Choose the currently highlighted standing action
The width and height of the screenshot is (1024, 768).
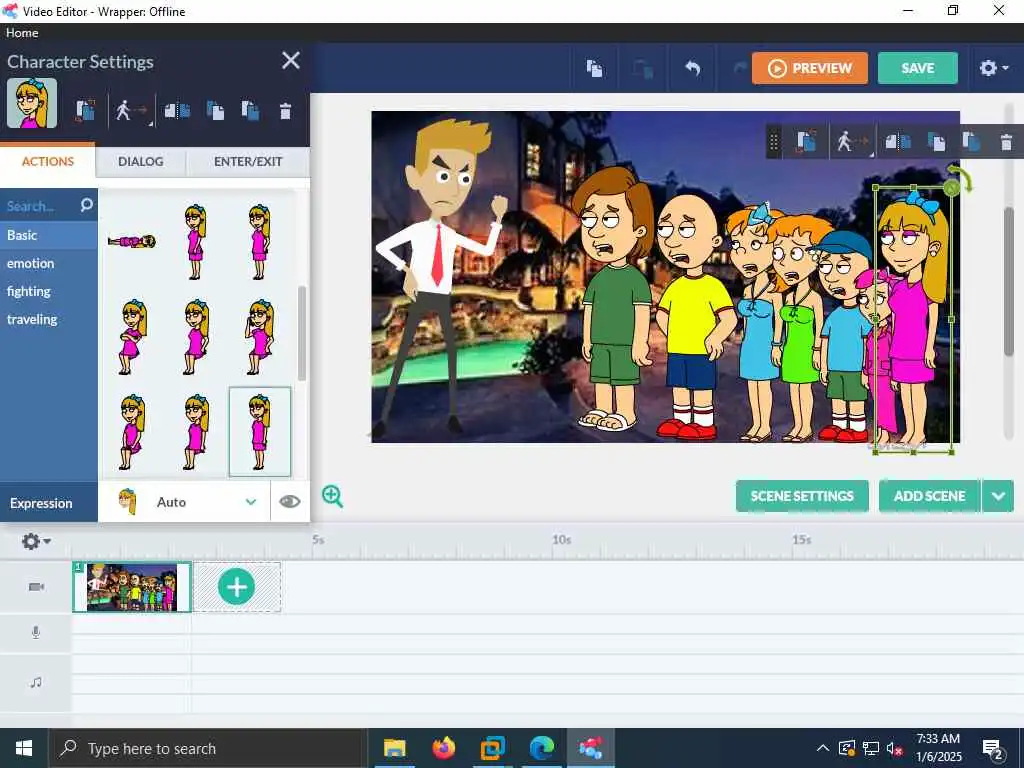click(260, 432)
